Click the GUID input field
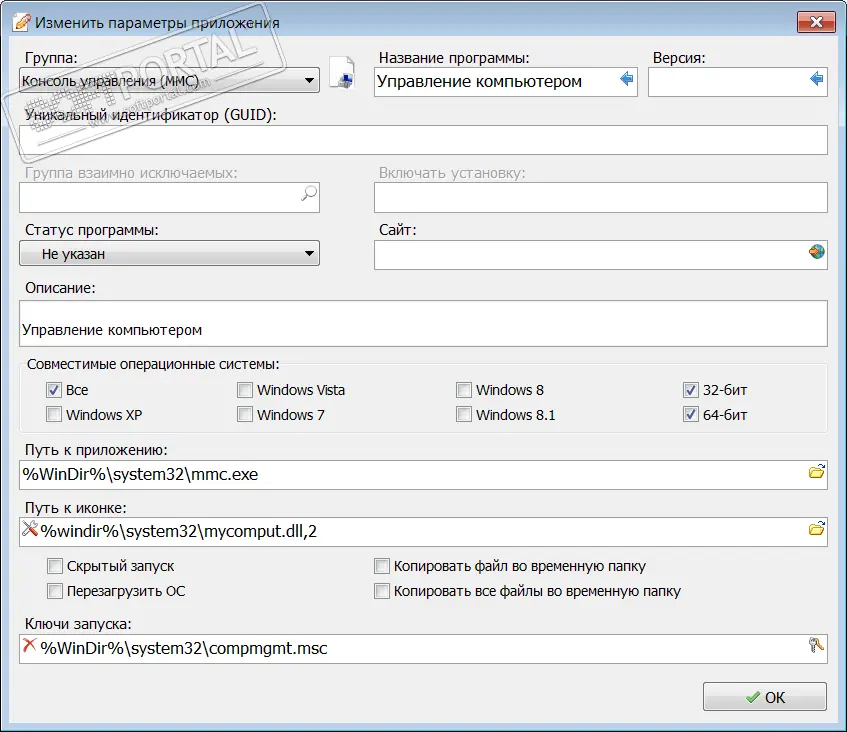 click(423, 140)
